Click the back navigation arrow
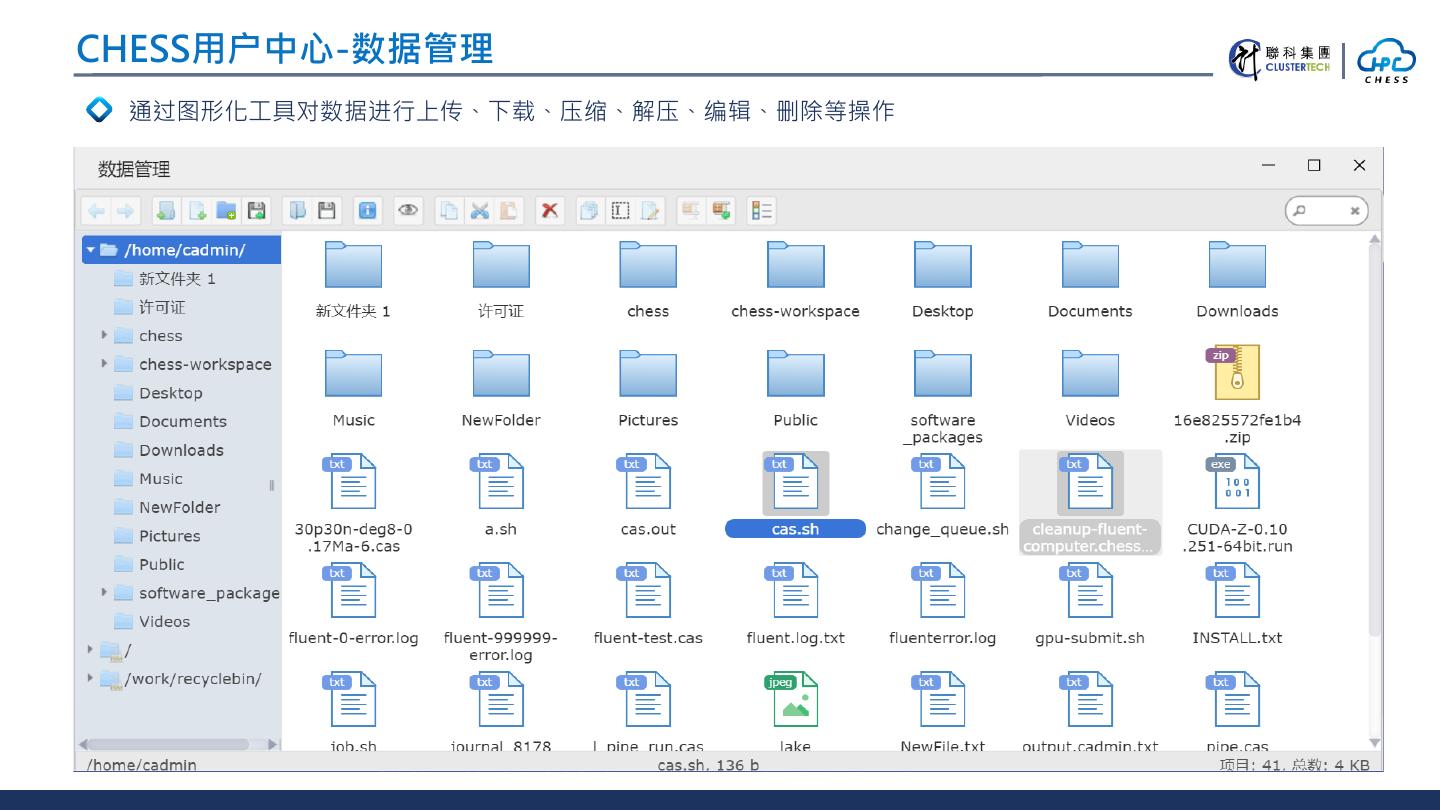This screenshot has height=810, width=1440. 96,211
